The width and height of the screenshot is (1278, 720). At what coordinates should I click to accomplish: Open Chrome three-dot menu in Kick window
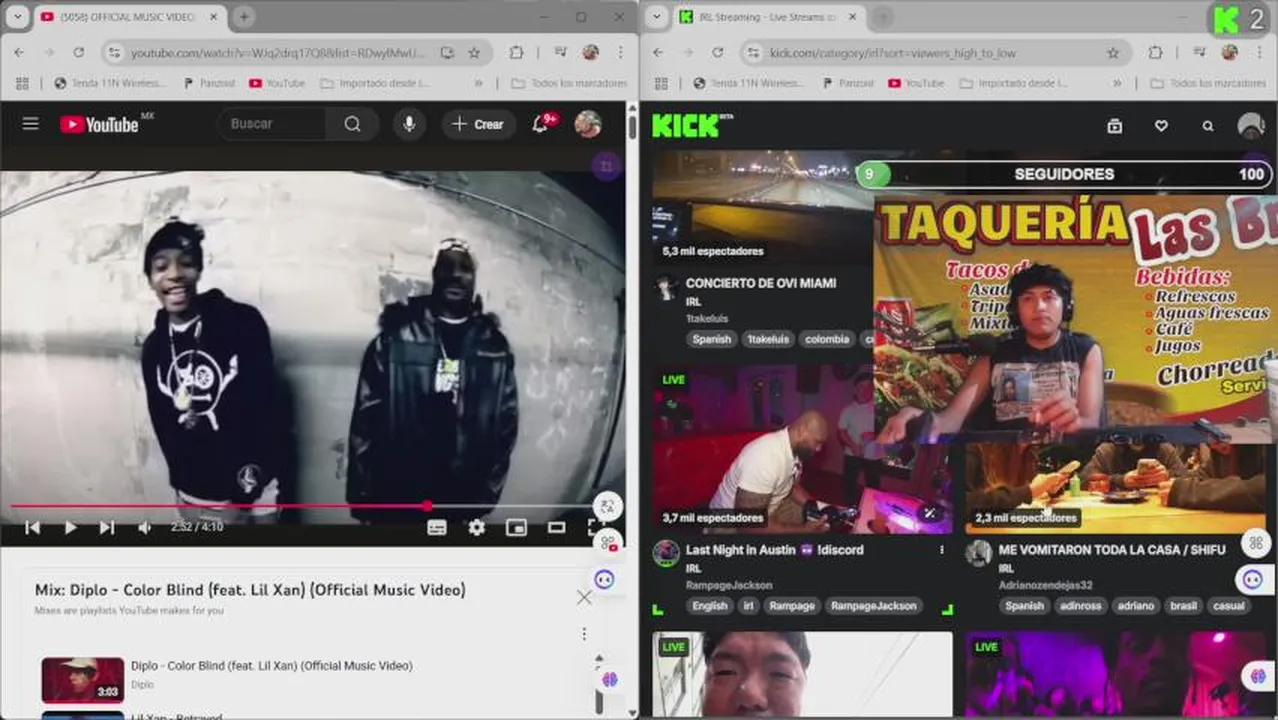pyautogui.click(x=1259, y=53)
